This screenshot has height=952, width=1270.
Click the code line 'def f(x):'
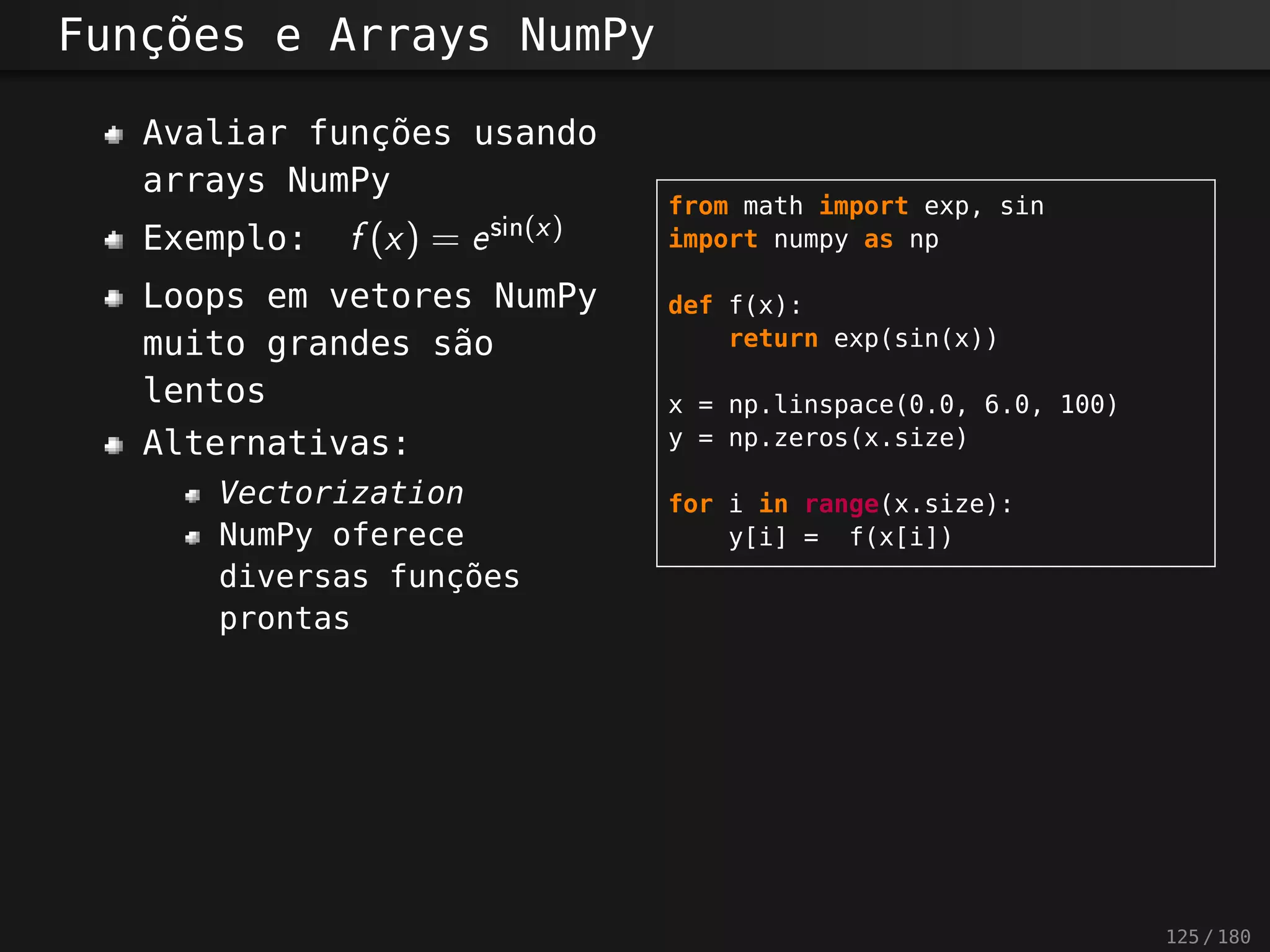pos(735,306)
